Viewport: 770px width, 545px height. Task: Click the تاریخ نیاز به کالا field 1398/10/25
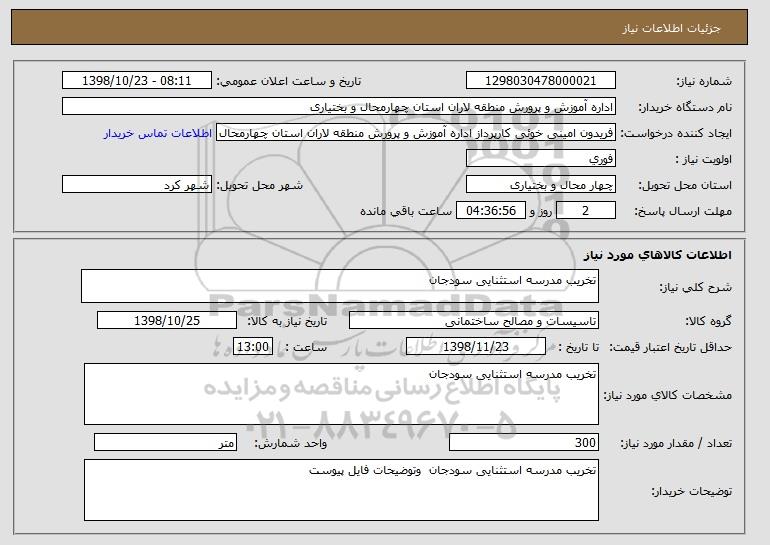[x=167, y=321]
